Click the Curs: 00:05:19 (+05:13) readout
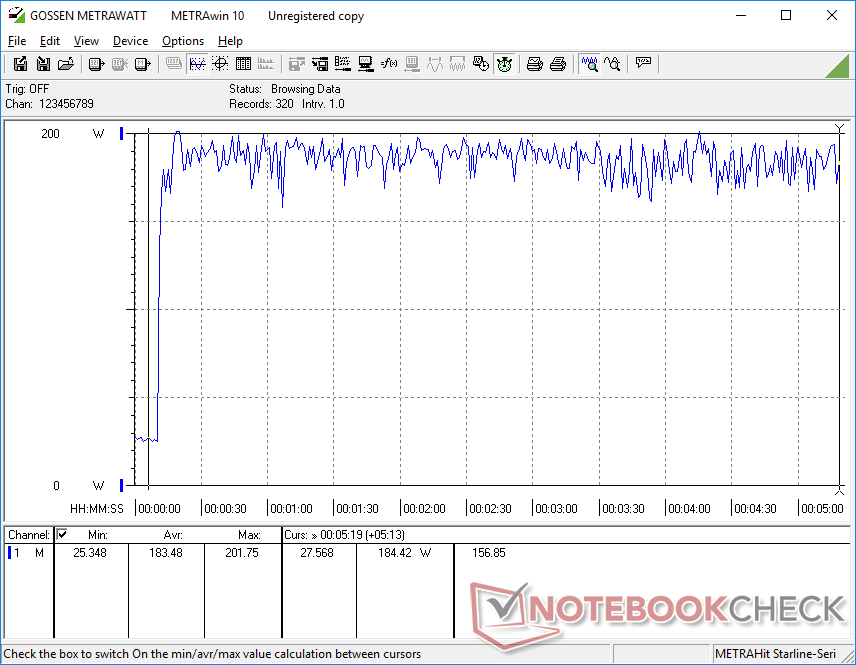Viewport: 856px width, 665px height. pyautogui.click(x=344, y=535)
